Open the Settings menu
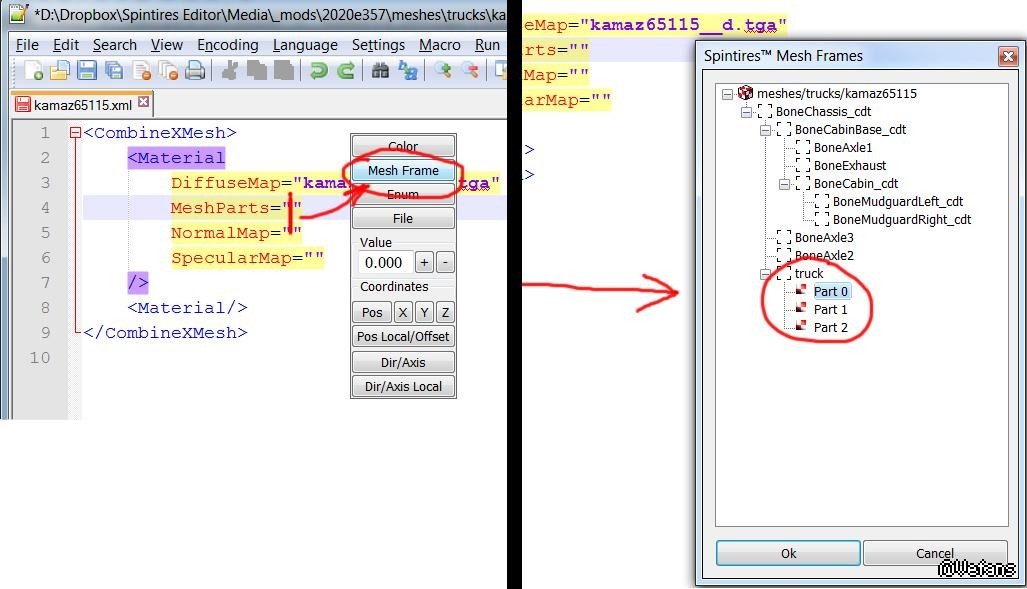This screenshot has height=589, width=1027. coord(378,45)
